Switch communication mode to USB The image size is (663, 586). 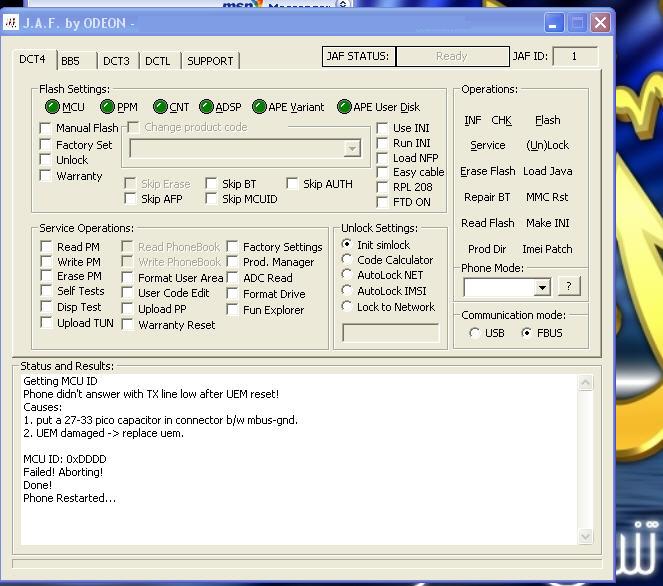pyautogui.click(x=474, y=333)
